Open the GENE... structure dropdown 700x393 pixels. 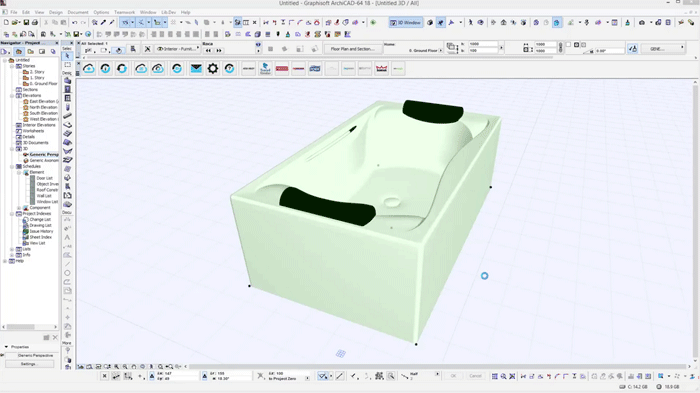[x=662, y=49]
